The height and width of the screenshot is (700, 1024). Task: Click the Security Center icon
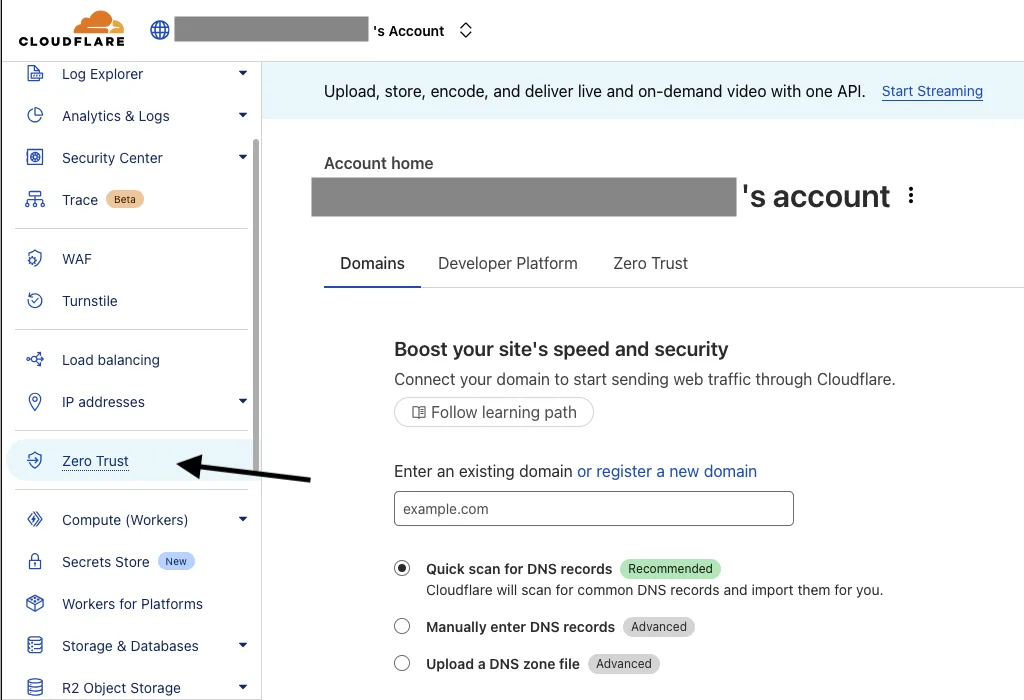point(35,157)
